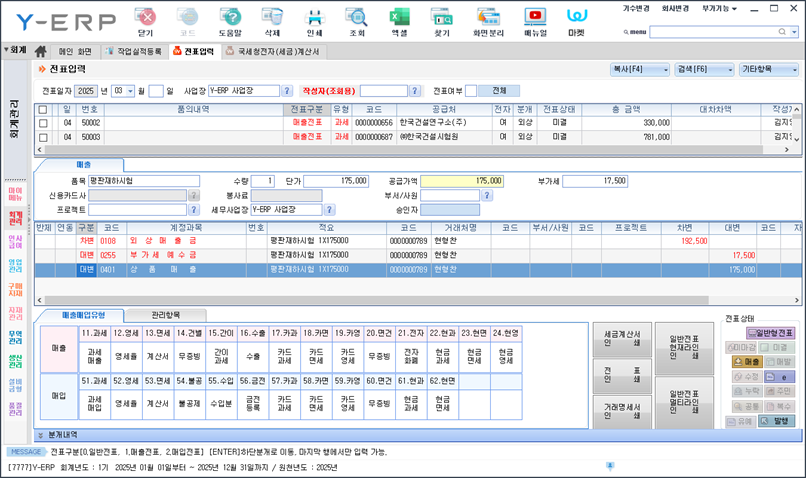The height and width of the screenshot is (478, 806).
Task: Click the 거래명세서 인쇄 button
Action: [620, 412]
